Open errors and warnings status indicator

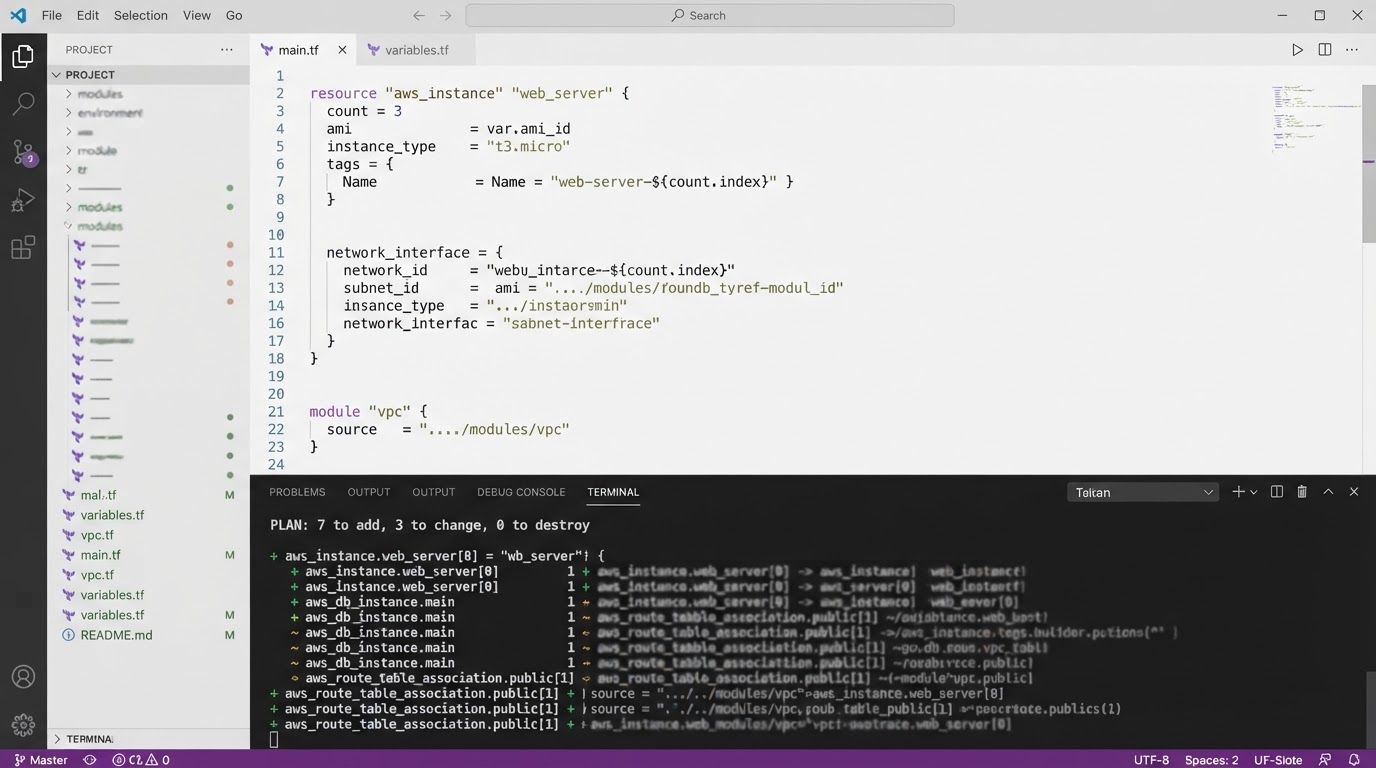tap(140, 759)
